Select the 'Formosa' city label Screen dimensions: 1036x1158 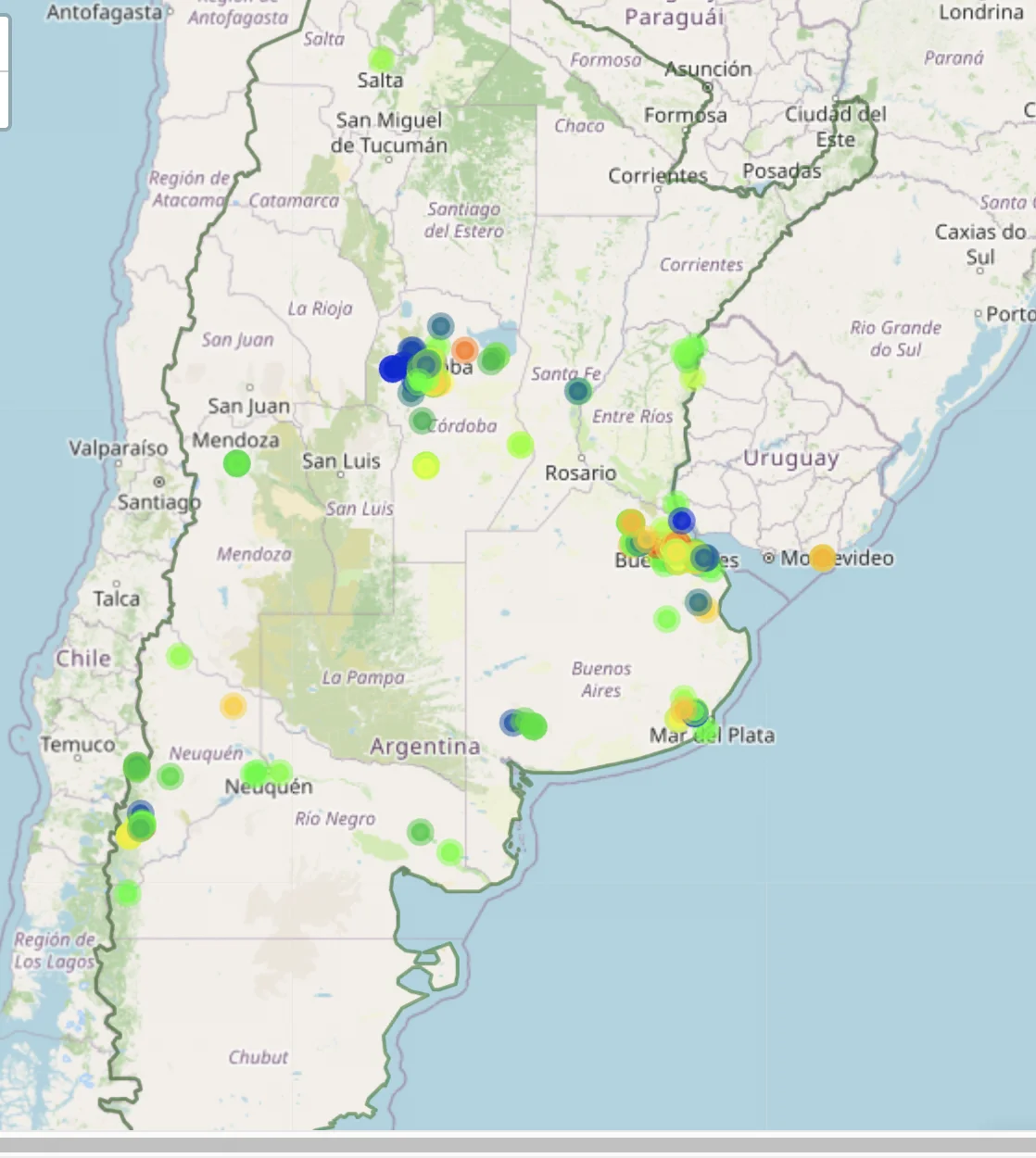686,116
